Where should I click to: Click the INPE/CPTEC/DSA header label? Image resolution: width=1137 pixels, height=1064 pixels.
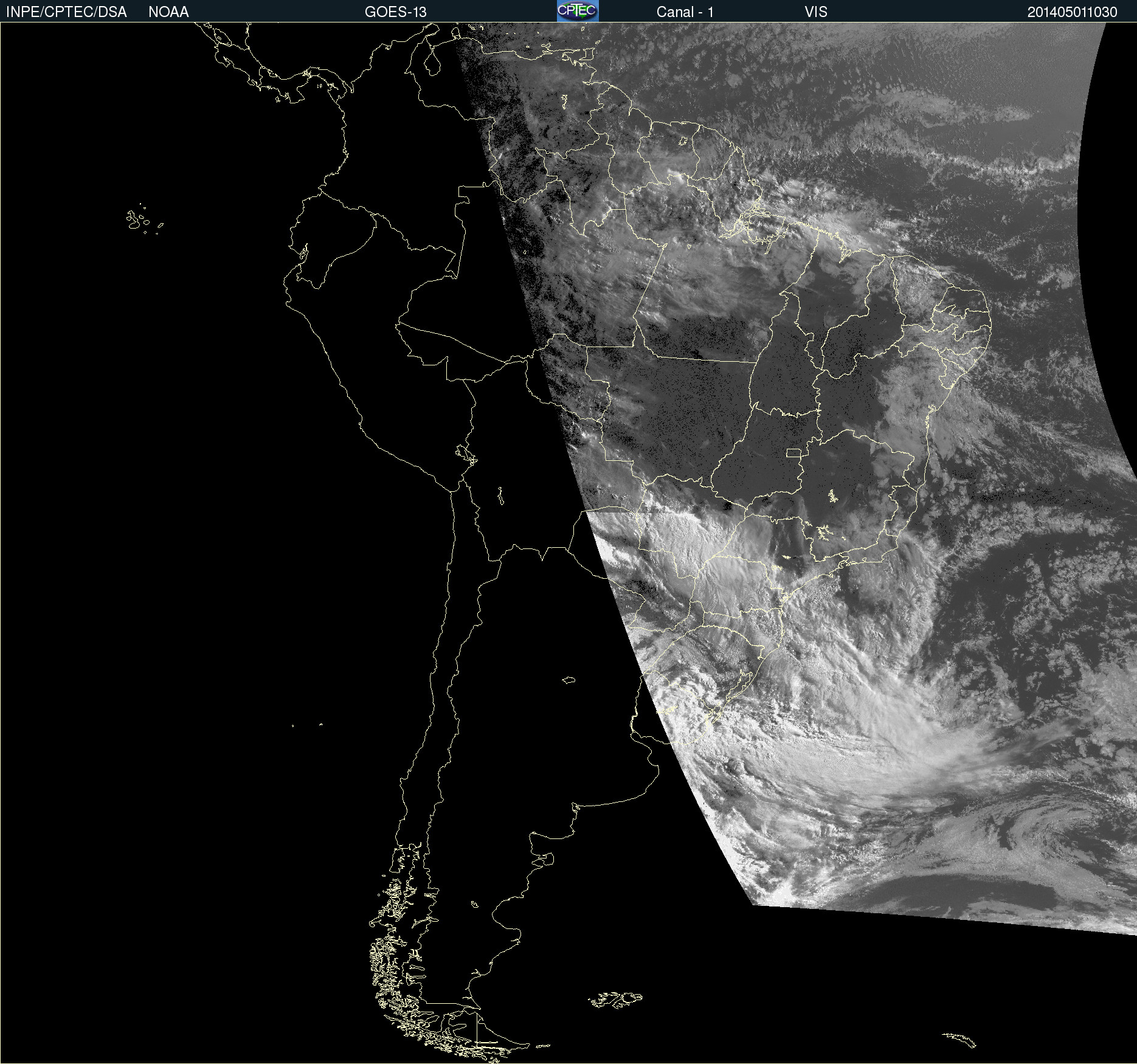pos(66,12)
